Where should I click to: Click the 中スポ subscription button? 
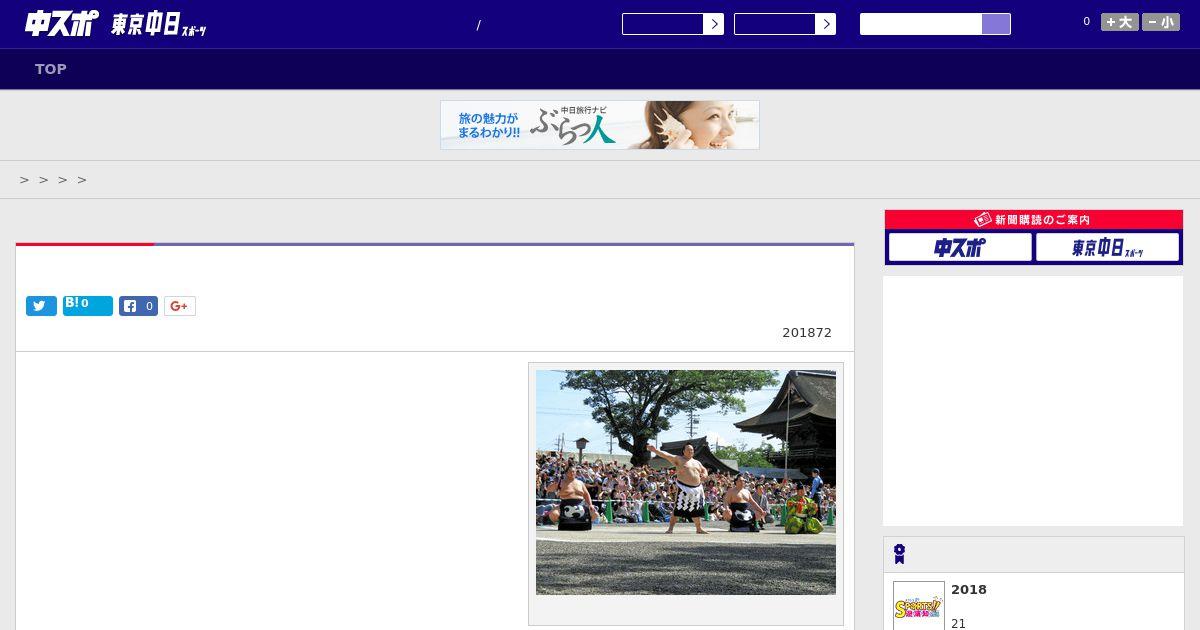[960, 247]
